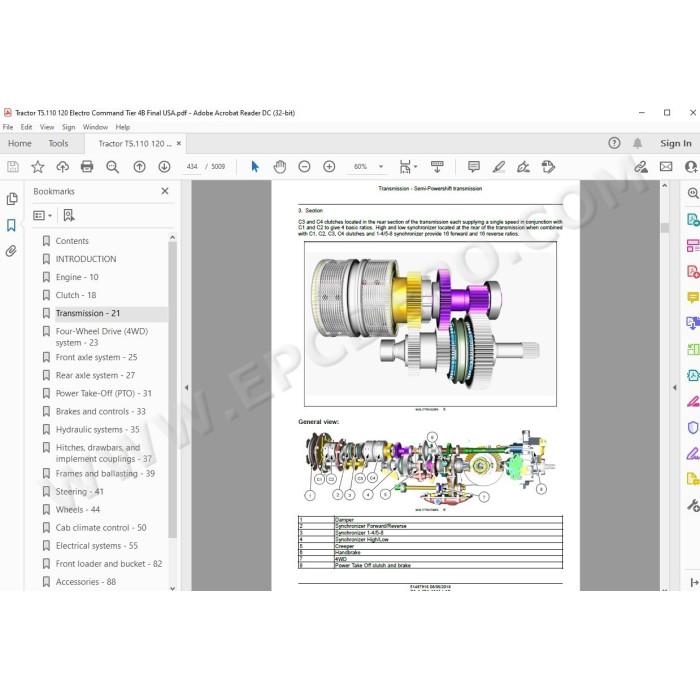Toggle the bookmarks panel ribbon icon
Viewport: 700px width, 700px height.
pyautogui.click(x=12, y=225)
